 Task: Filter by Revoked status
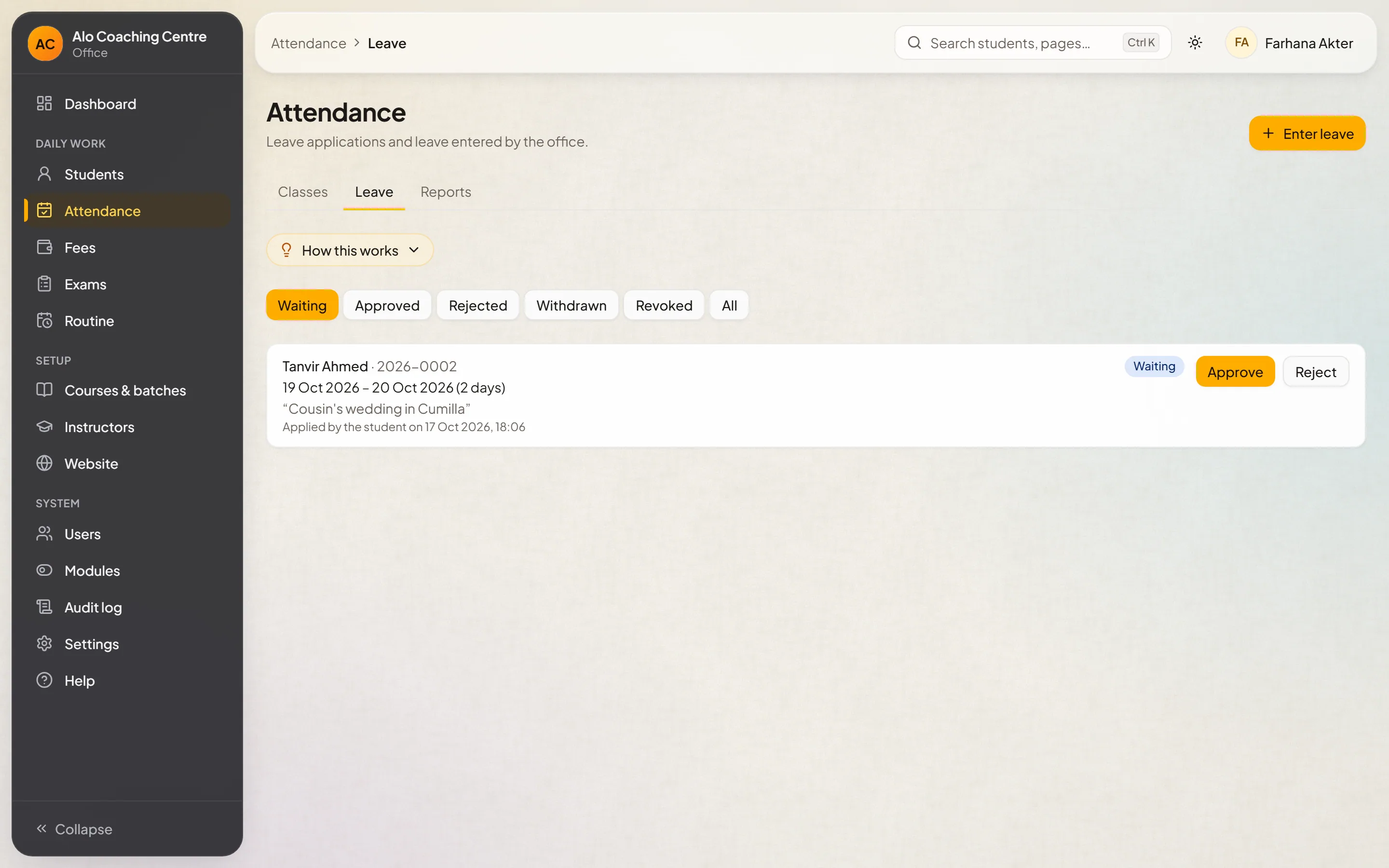(664, 305)
